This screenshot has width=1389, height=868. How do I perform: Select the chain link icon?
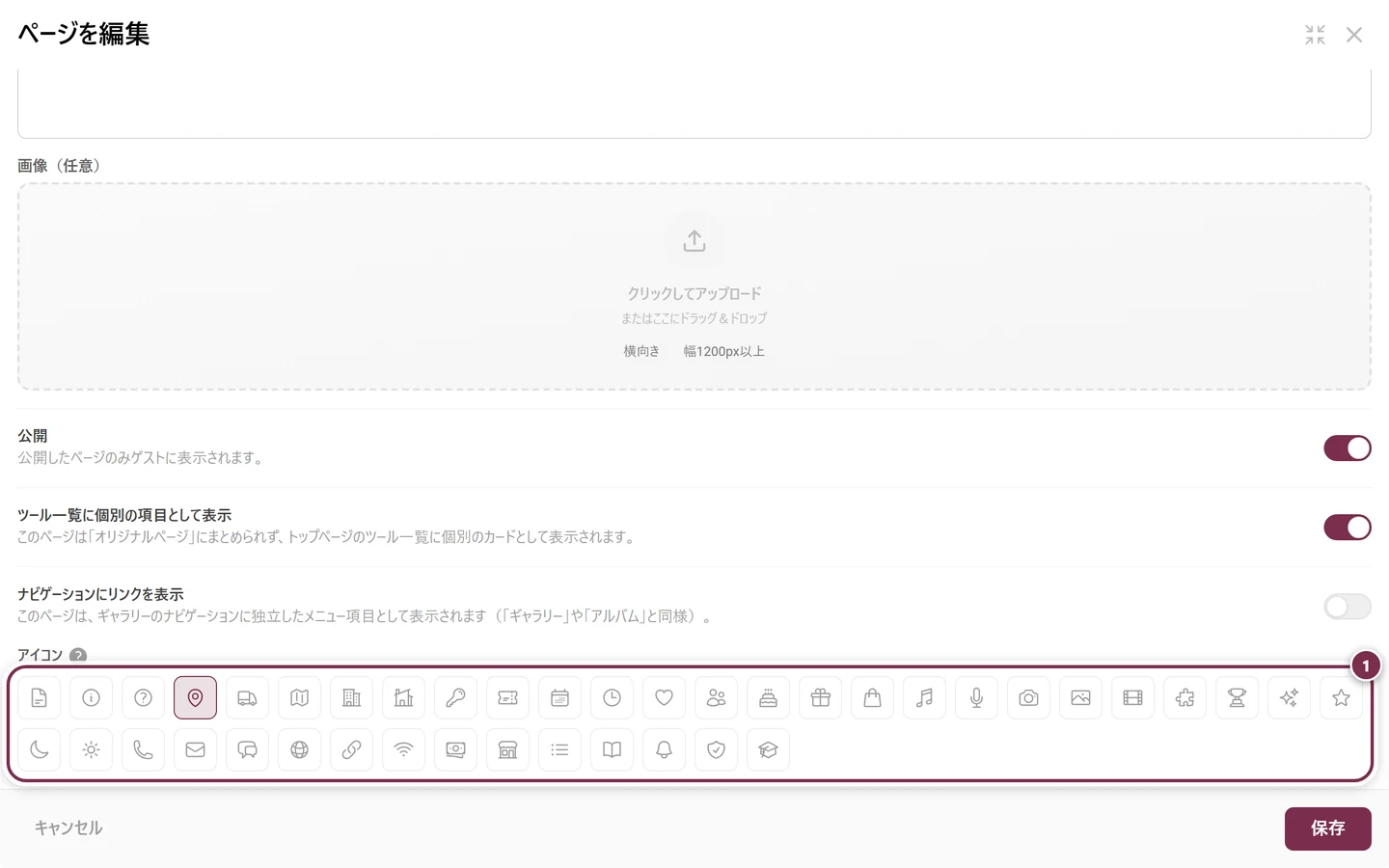pyautogui.click(x=351, y=749)
